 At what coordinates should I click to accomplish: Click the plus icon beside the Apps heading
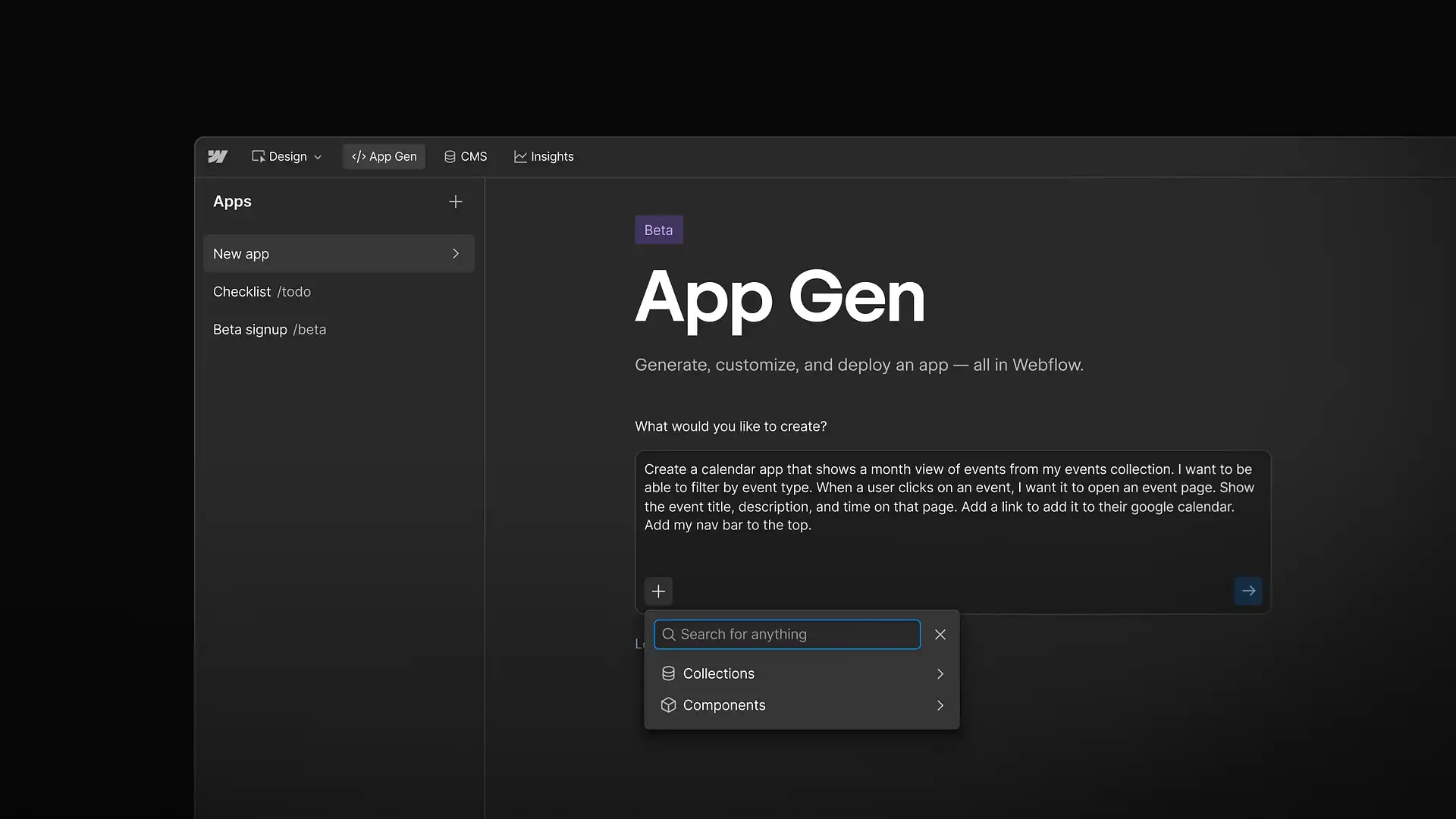click(455, 202)
